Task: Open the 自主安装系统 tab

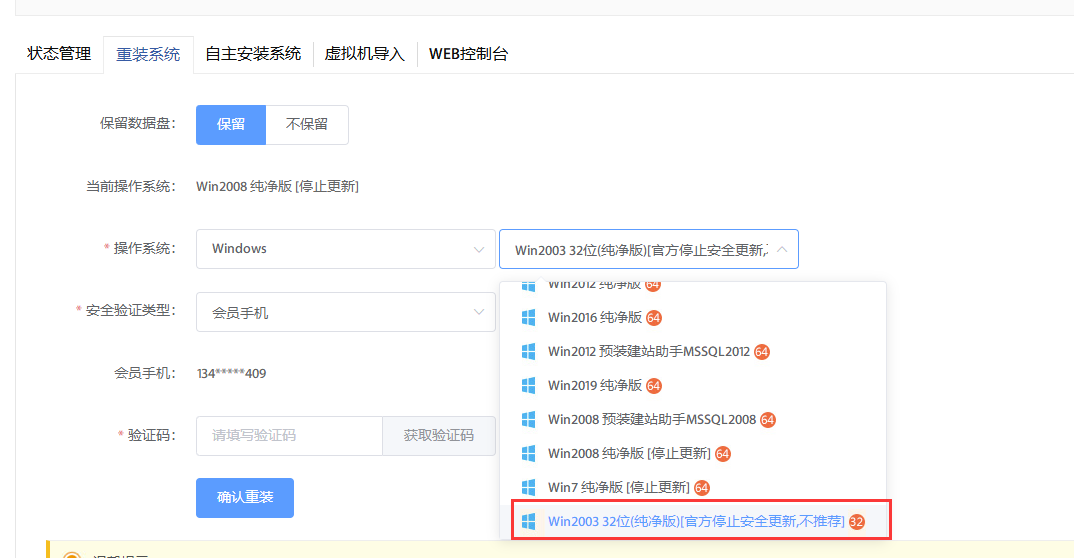Action: click(253, 54)
